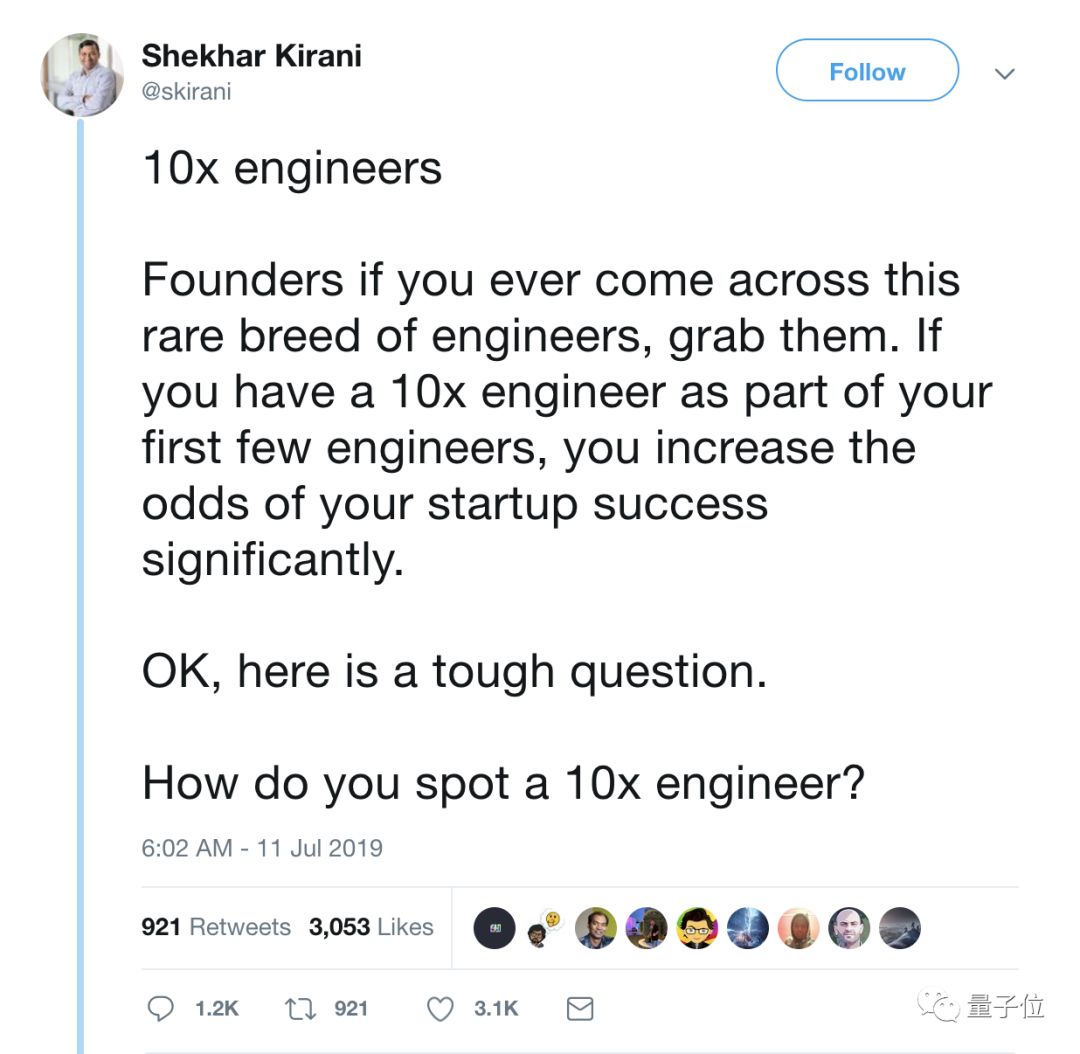
Task: View the 3,053 Likes list
Action: coord(371,927)
